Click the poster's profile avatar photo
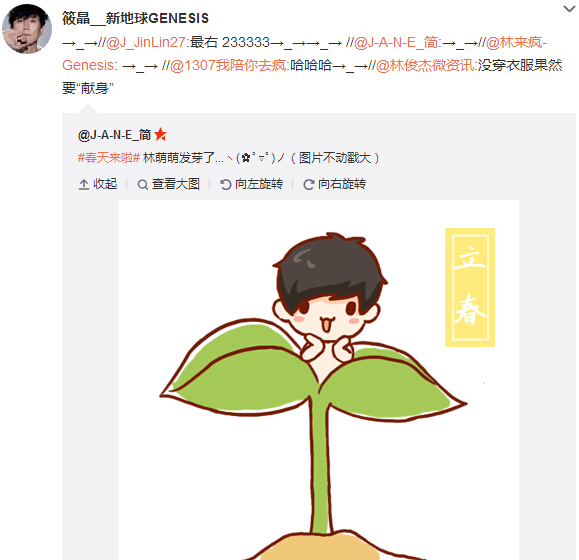Screen dimensions: 579x560 point(27,29)
